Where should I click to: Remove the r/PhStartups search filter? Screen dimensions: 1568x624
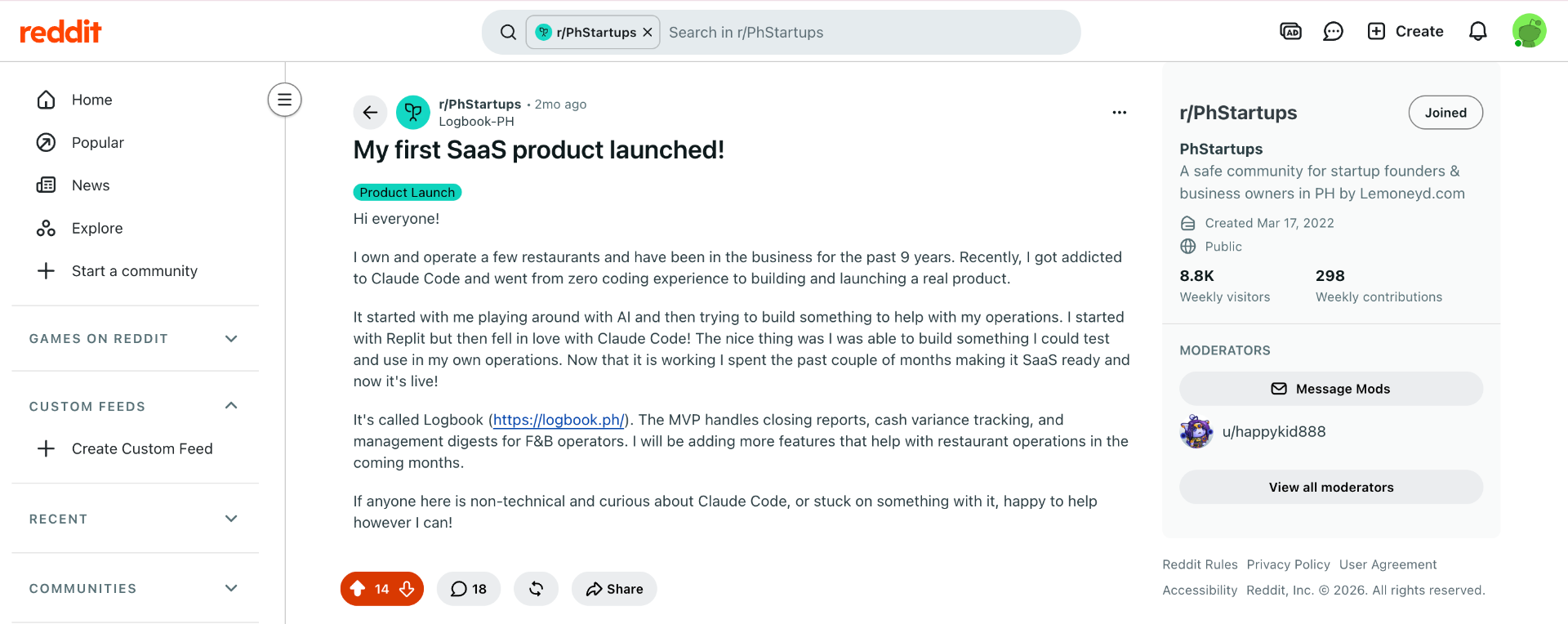[648, 33]
